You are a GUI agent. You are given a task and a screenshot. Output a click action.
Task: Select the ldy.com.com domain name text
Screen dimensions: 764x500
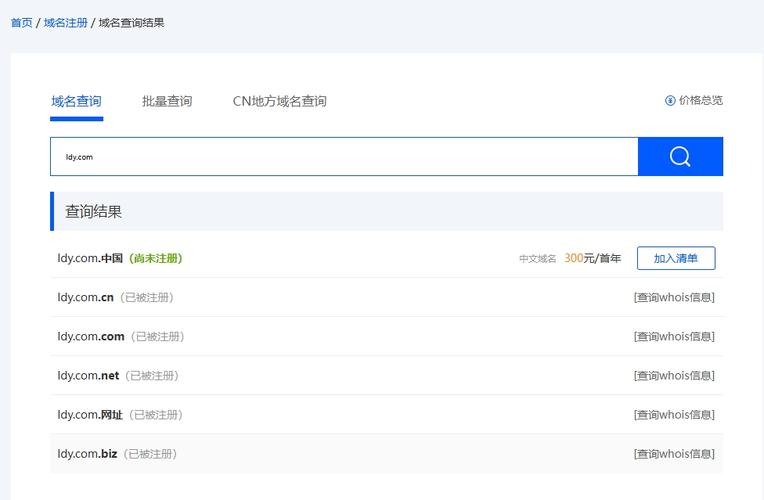(x=91, y=336)
